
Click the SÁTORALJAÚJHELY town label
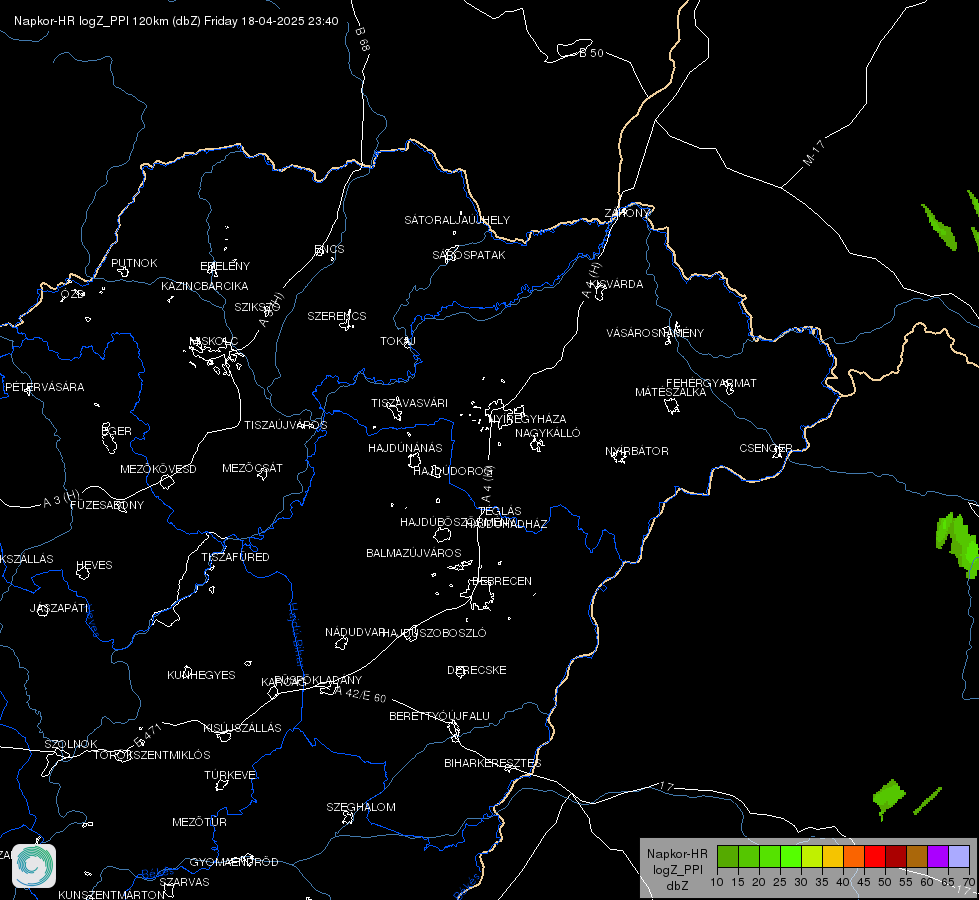pos(457,220)
